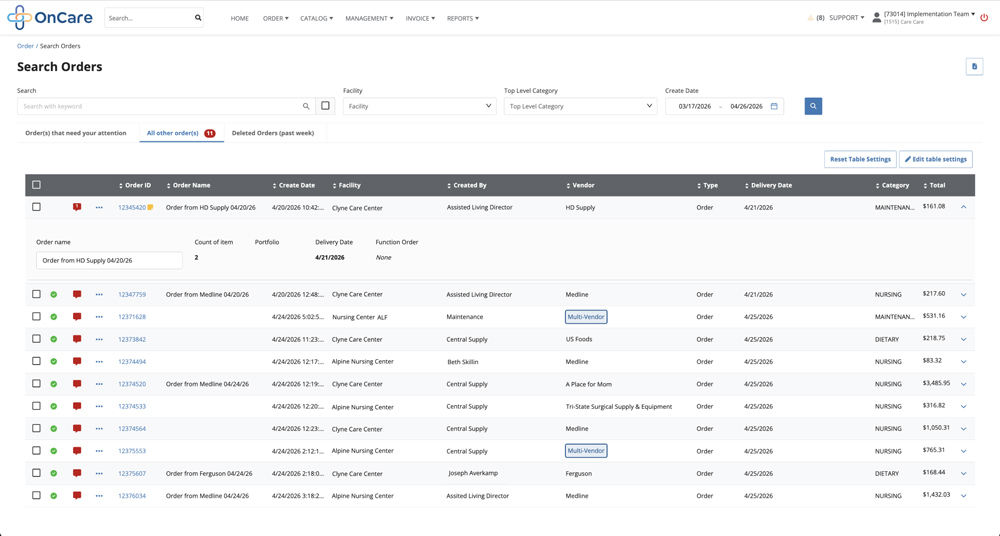The width and height of the screenshot is (1000, 536).
Task: Click yellow note icon beside 12345420
Action: pyautogui.click(x=151, y=207)
